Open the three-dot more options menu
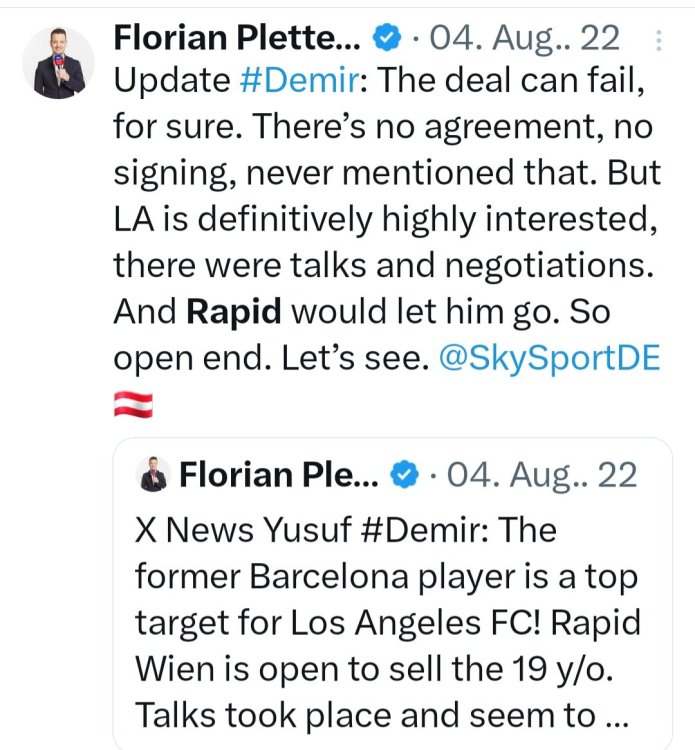 click(659, 40)
